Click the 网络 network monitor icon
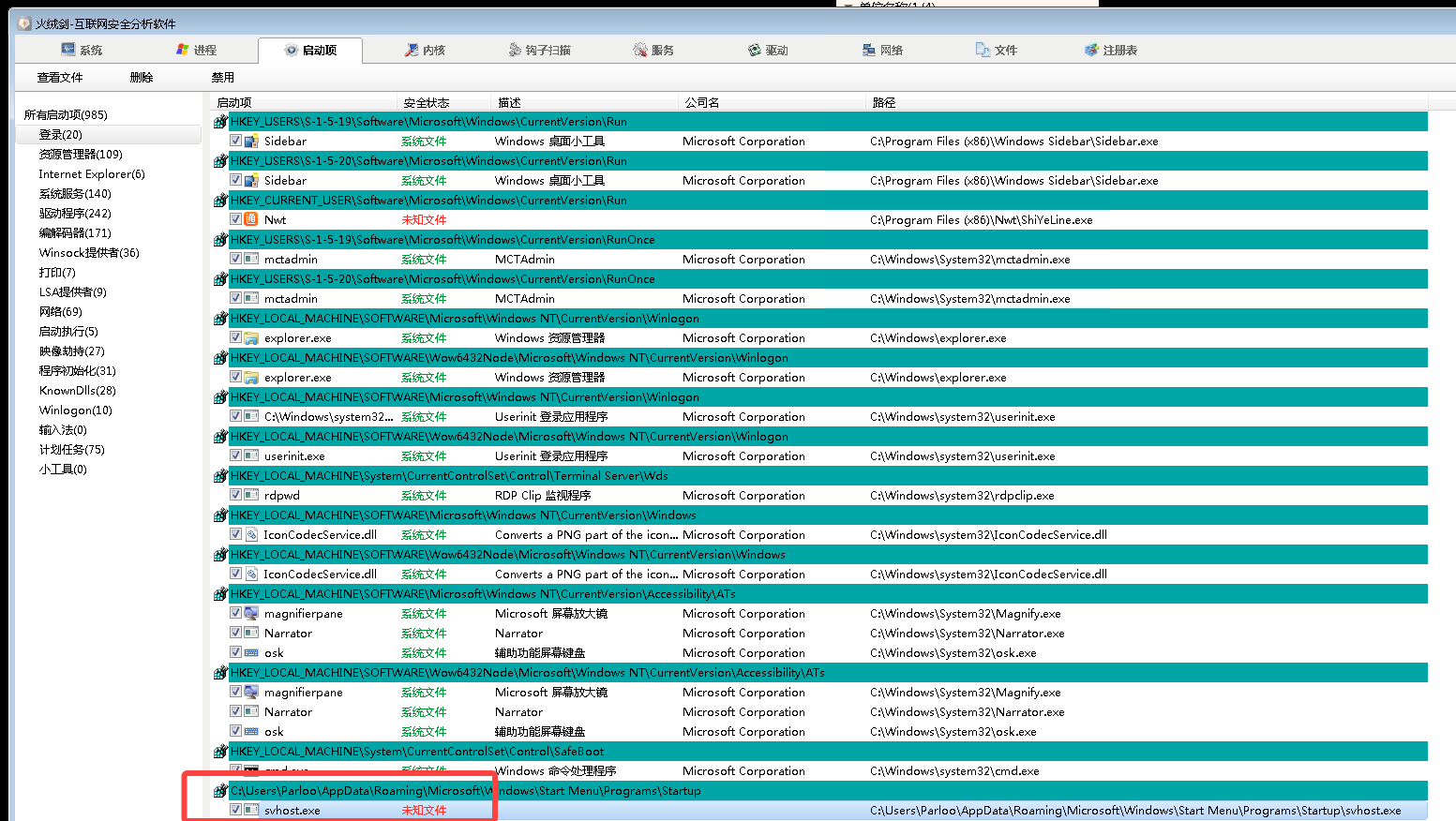This screenshot has width=1456, height=821. [x=867, y=52]
